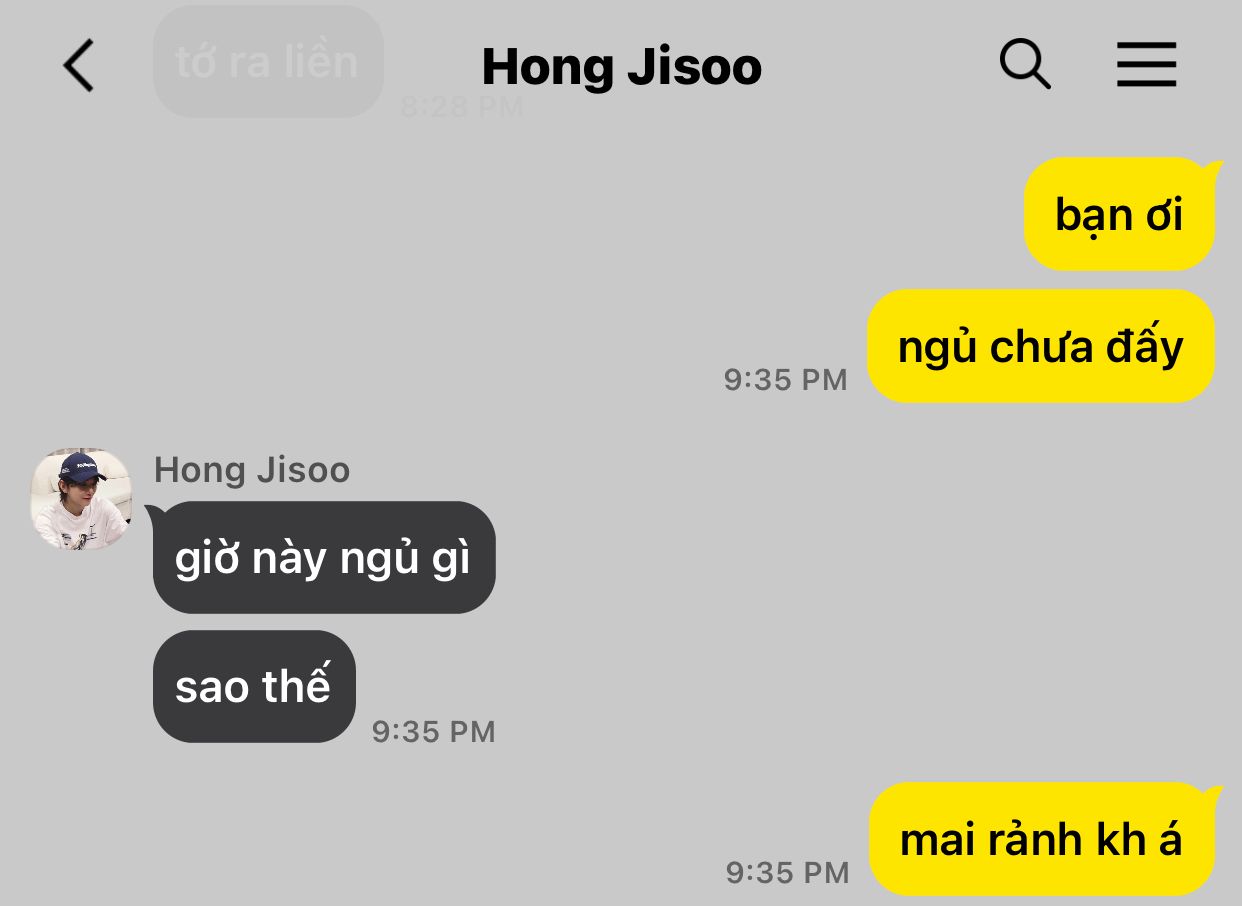Tap the faded 8:28 PM timestamp
The image size is (1242, 906).
click(x=462, y=106)
